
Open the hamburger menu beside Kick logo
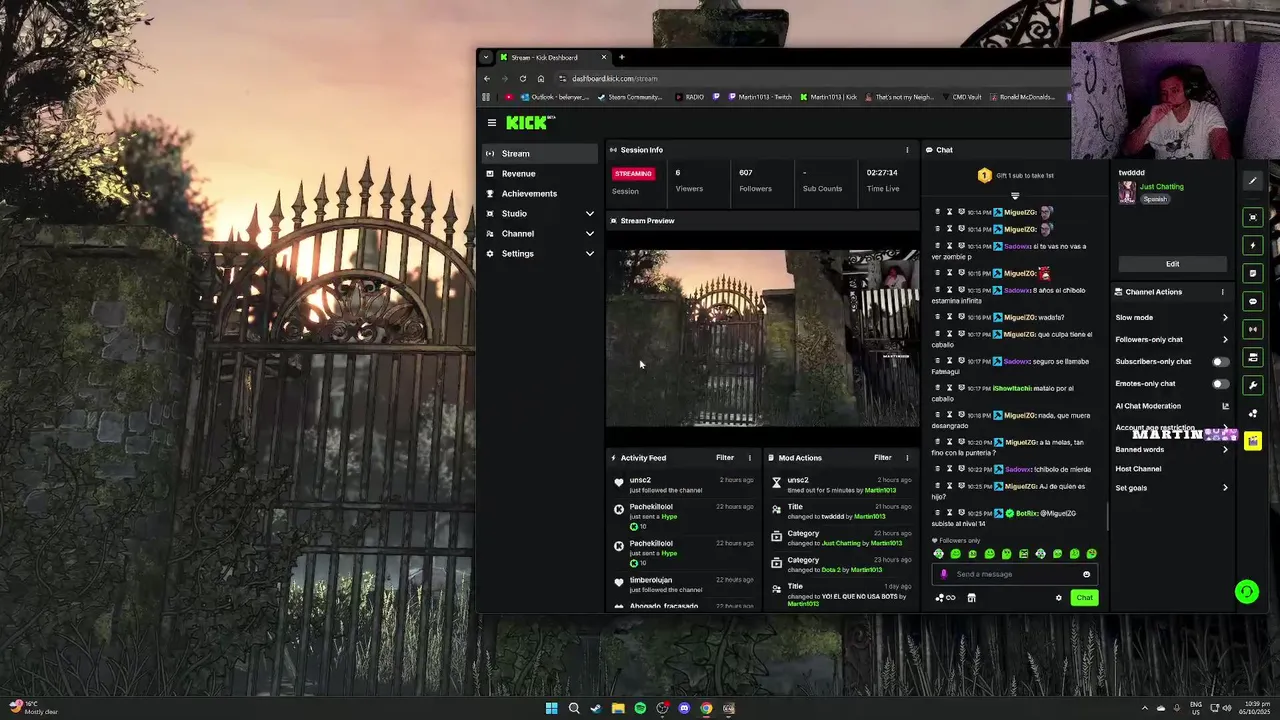pos(491,123)
